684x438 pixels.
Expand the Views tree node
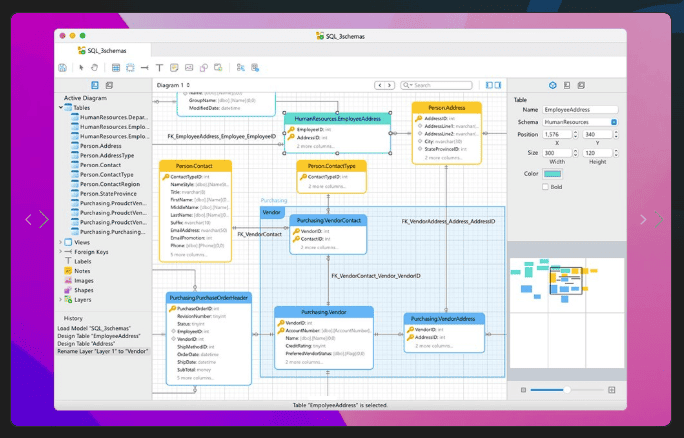(61, 242)
